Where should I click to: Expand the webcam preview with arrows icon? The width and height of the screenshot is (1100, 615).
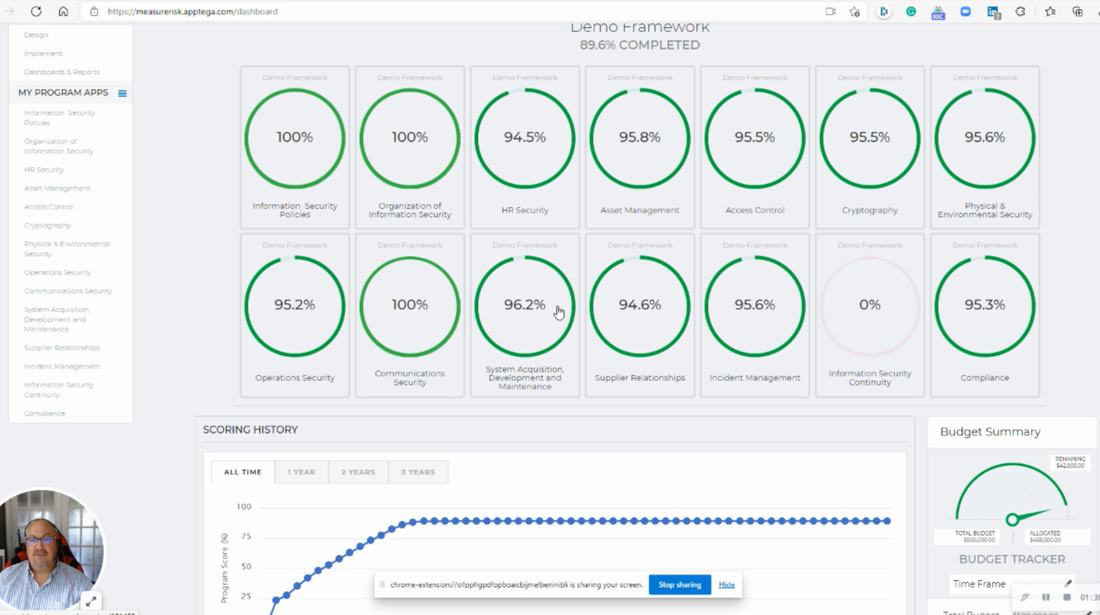[x=90, y=601]
